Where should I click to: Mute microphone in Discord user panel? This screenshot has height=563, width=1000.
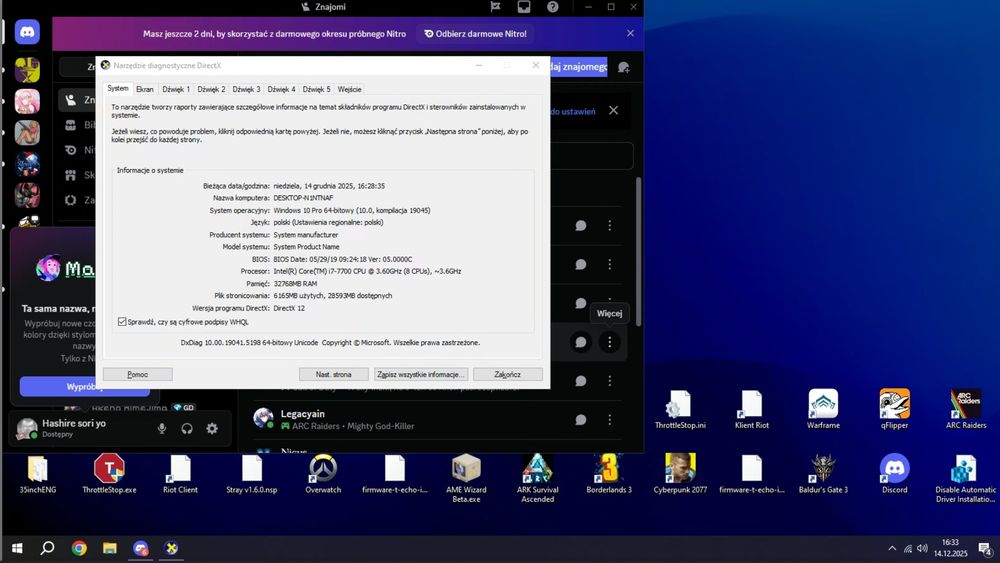point(162,428)
